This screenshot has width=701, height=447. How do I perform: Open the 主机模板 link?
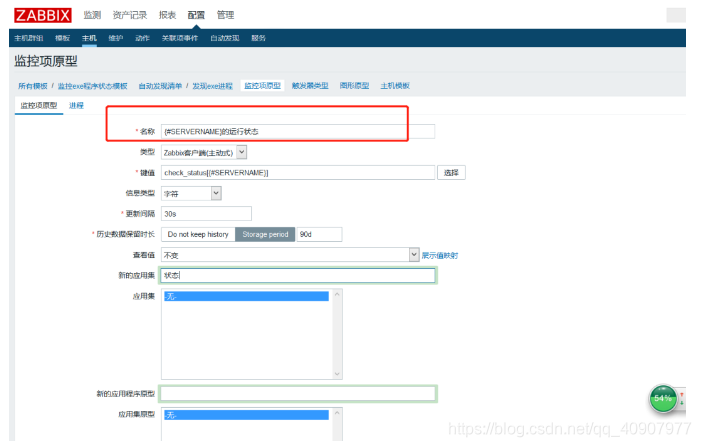[395, 86]
